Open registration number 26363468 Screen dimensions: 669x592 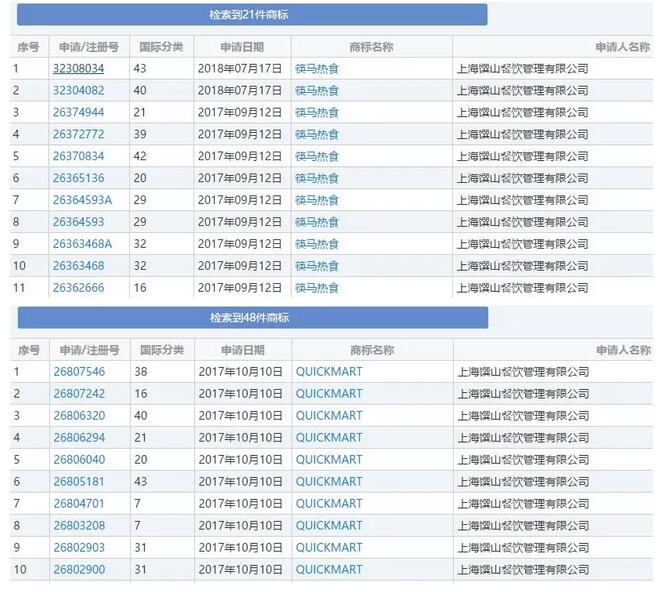(x=78, y=266)
